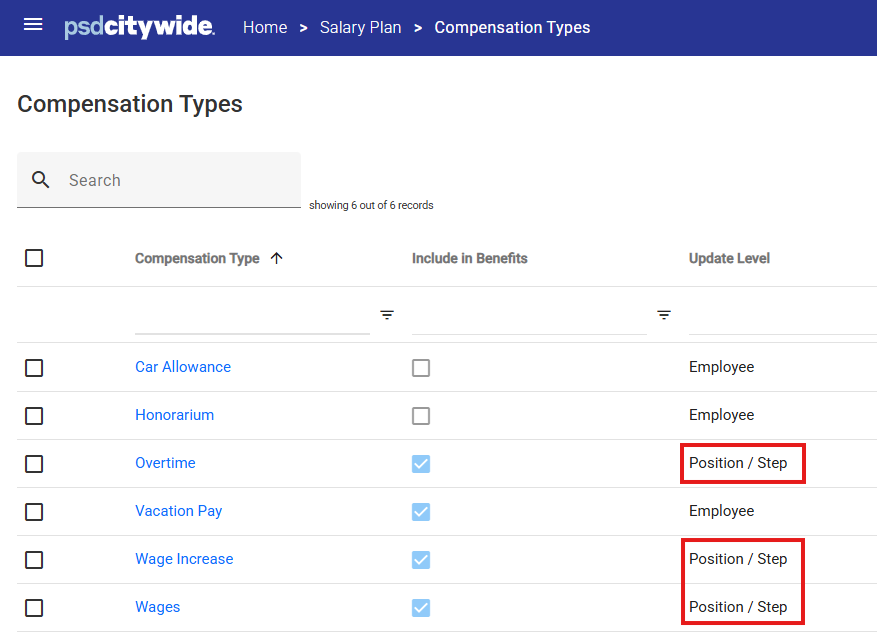877x639 pixels.
Task: Select the Overtime row checkbox
Action: pyautogui.click(x=34, y=464)
